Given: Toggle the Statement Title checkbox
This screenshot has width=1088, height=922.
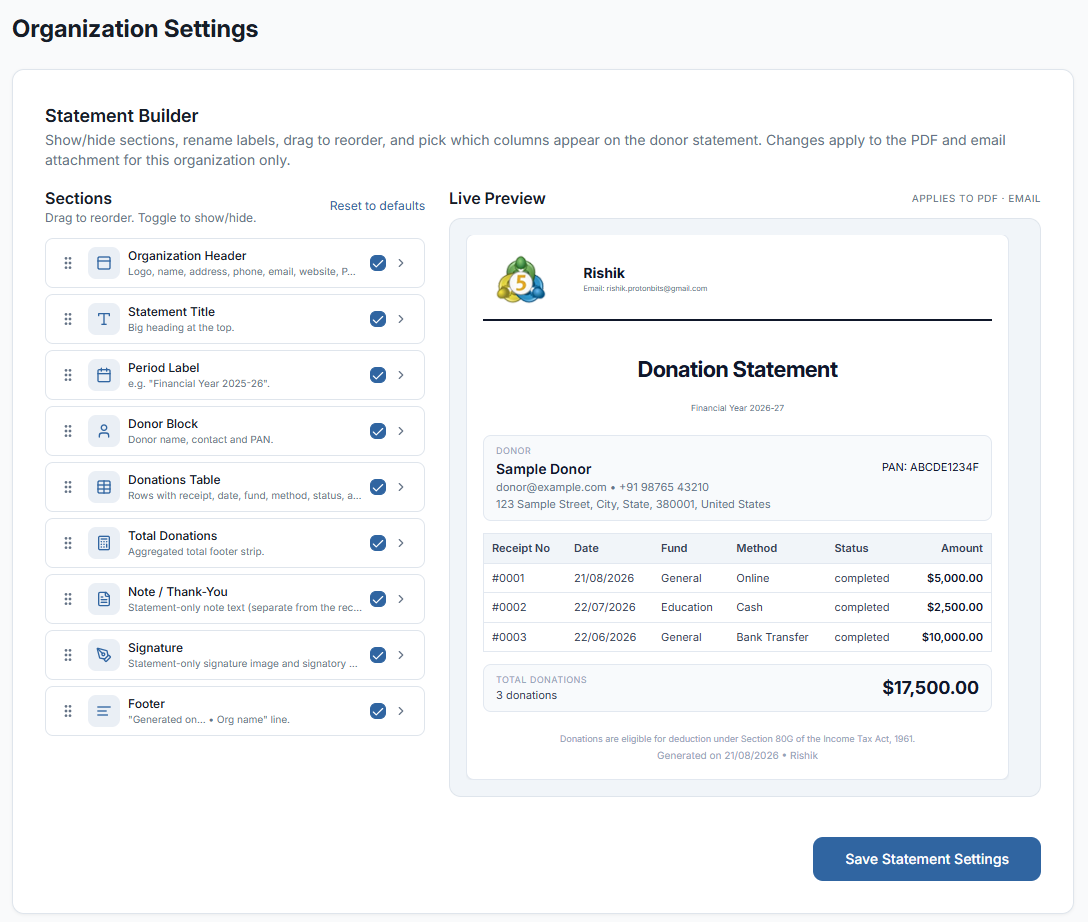Looking at the screenshot, I should (377, 319).
